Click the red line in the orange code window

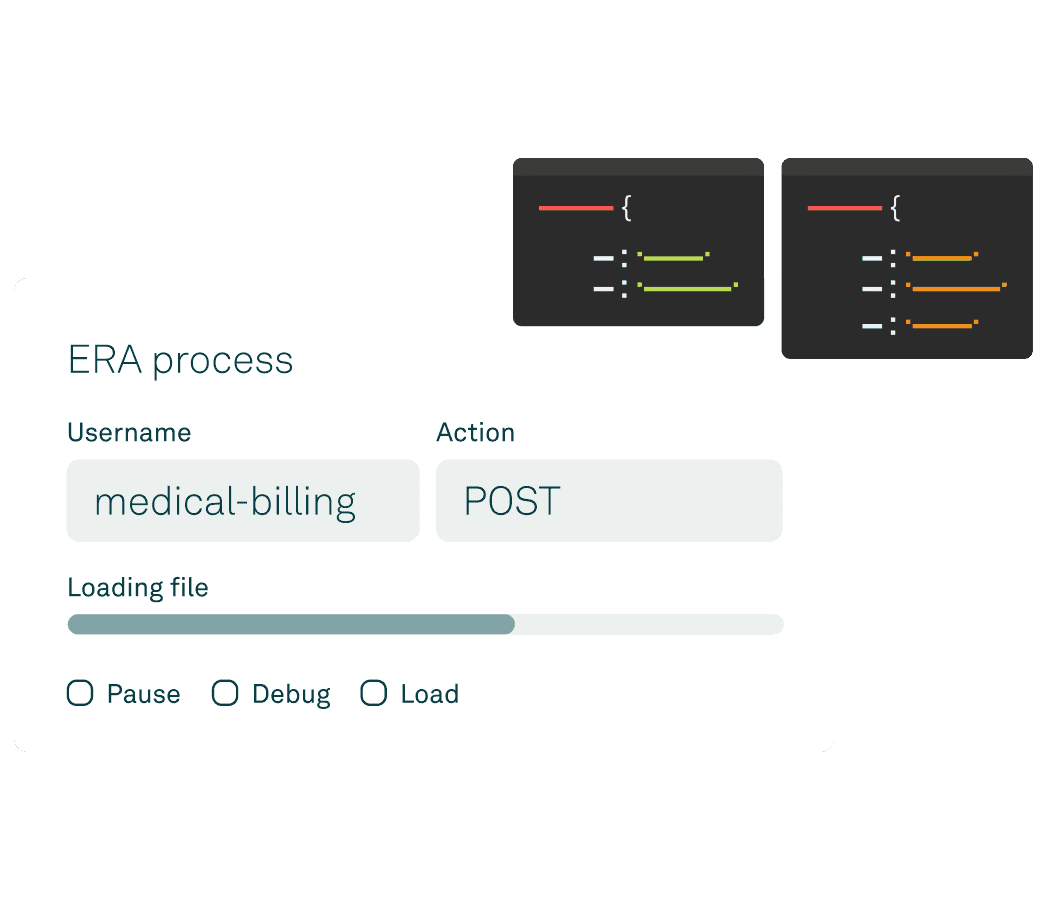[844, 208]
